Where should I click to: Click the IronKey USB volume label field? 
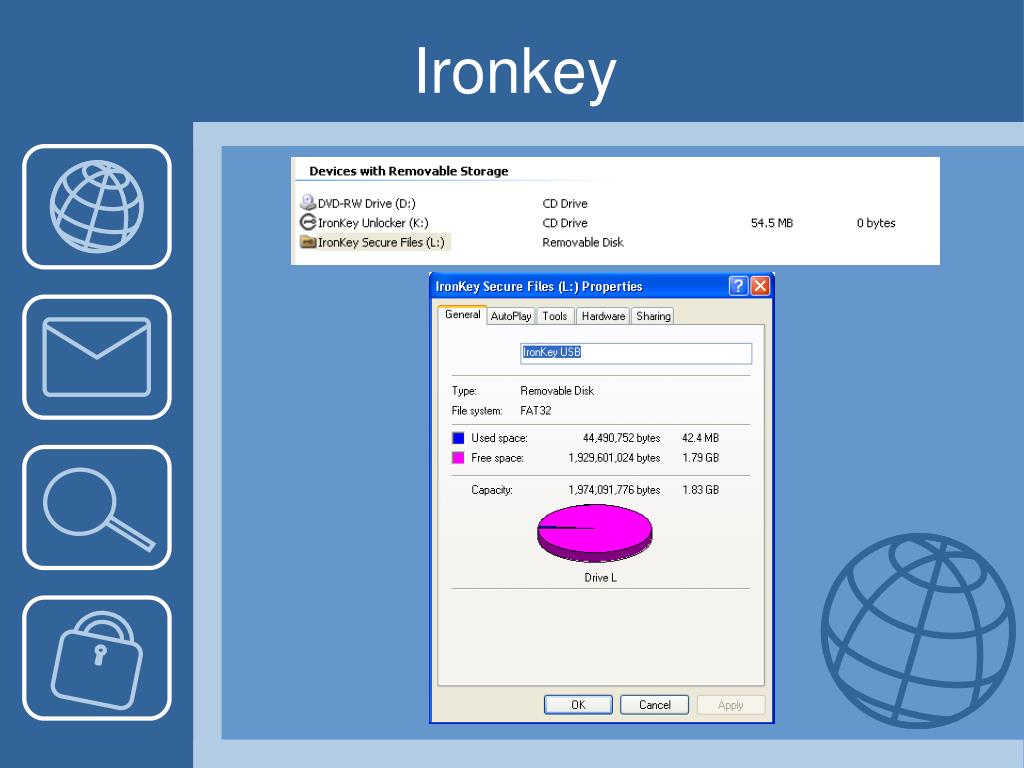tap(636, 353)
